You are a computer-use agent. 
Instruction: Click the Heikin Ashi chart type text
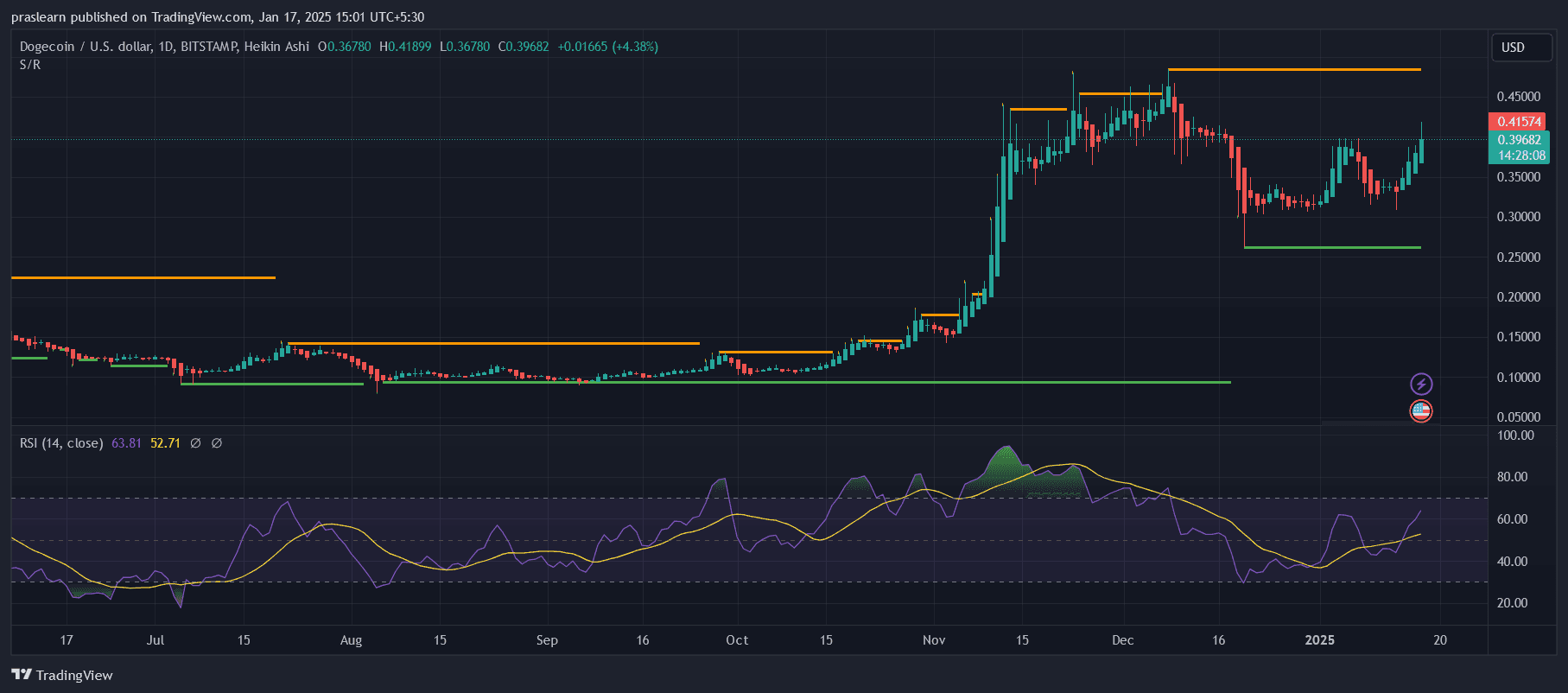tap(276, 47)
